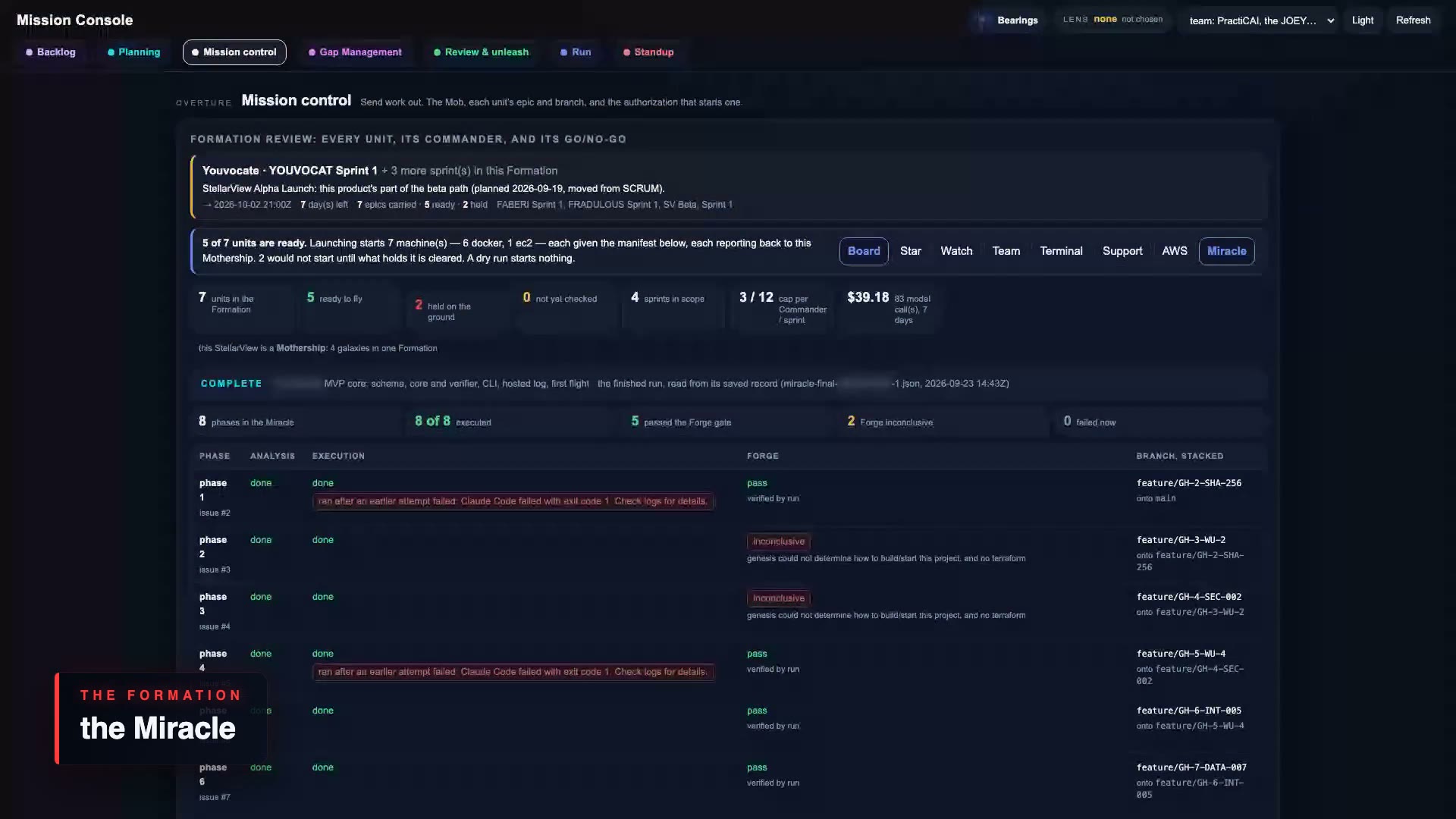Select the Miracle view
Viewport: 1456px width, 819px height.
click(x=1226, y=251)
